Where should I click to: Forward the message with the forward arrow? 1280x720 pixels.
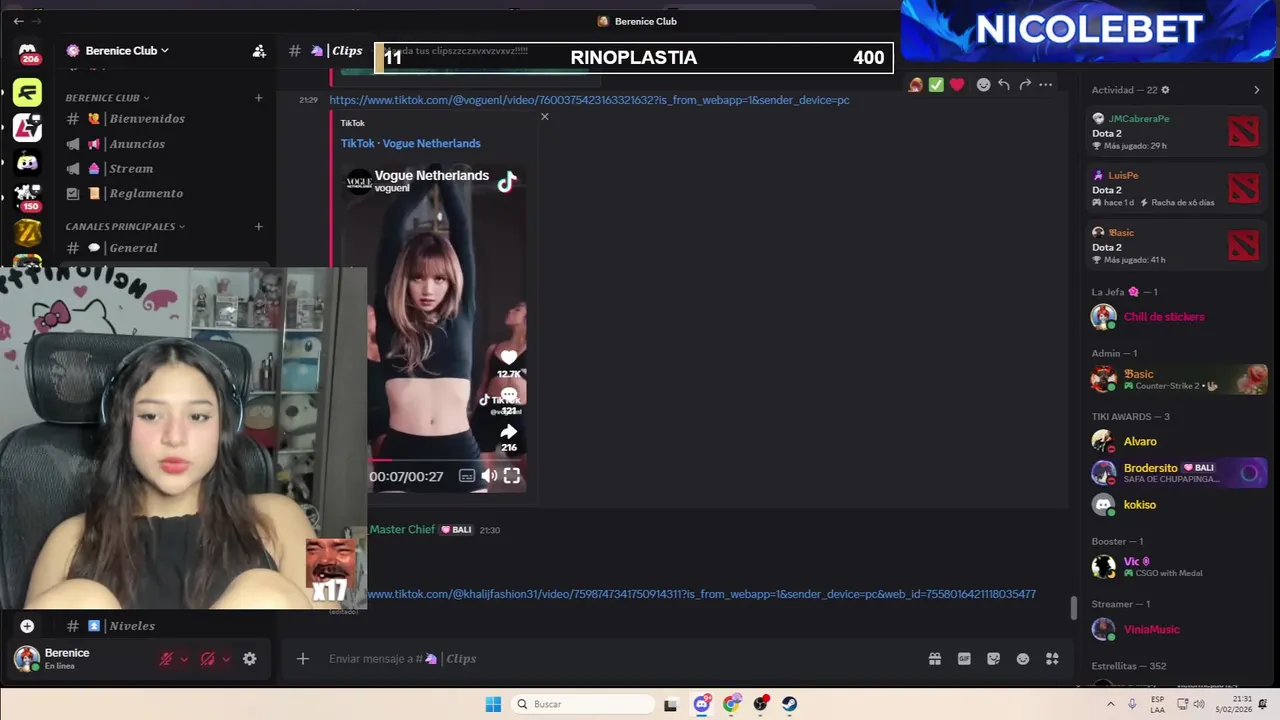(1025, 85)
